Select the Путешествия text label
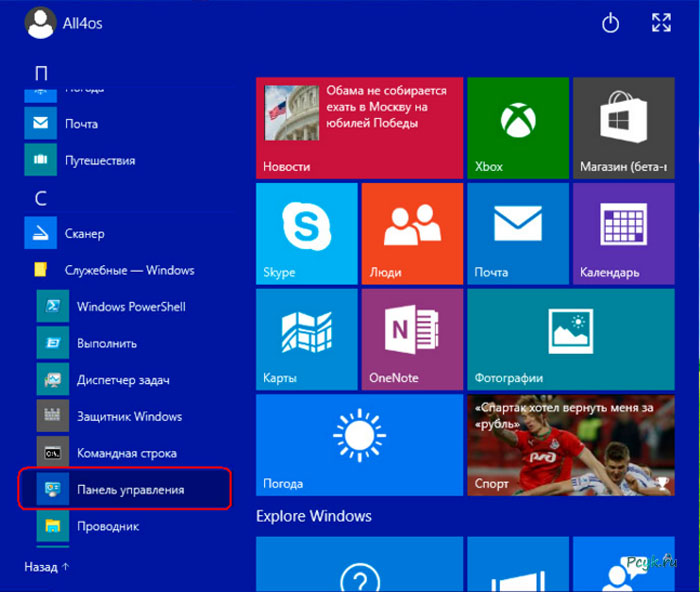The height and width of the screenshot is (592, 700). (x=100, y=161)
